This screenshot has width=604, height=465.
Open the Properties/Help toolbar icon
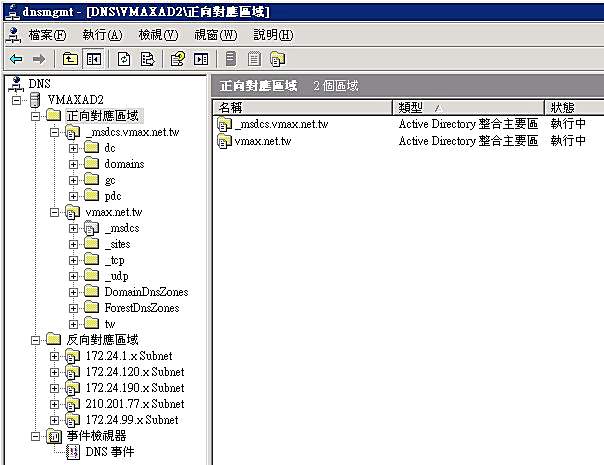178,59
